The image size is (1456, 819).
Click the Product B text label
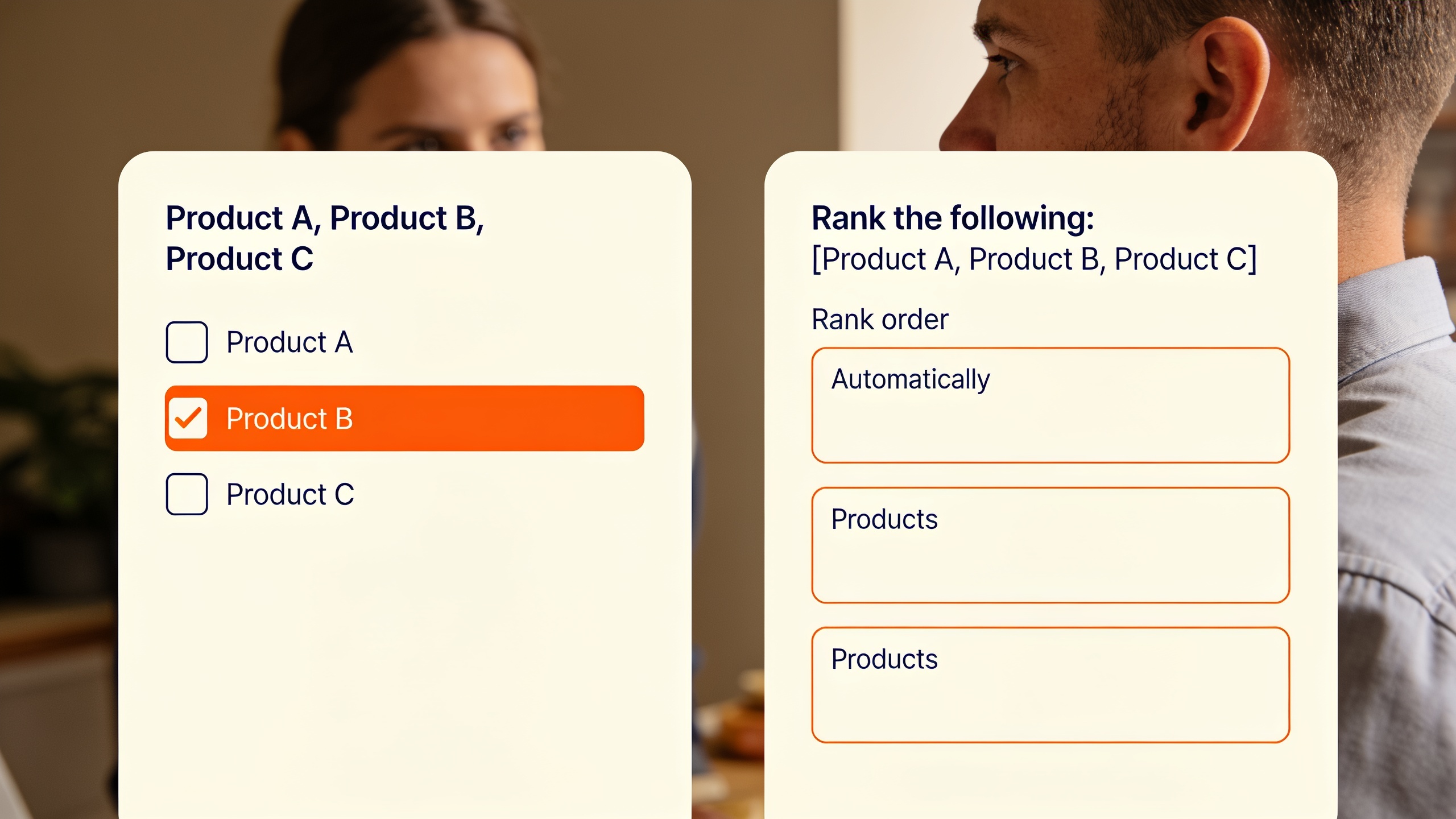[289, 418]
